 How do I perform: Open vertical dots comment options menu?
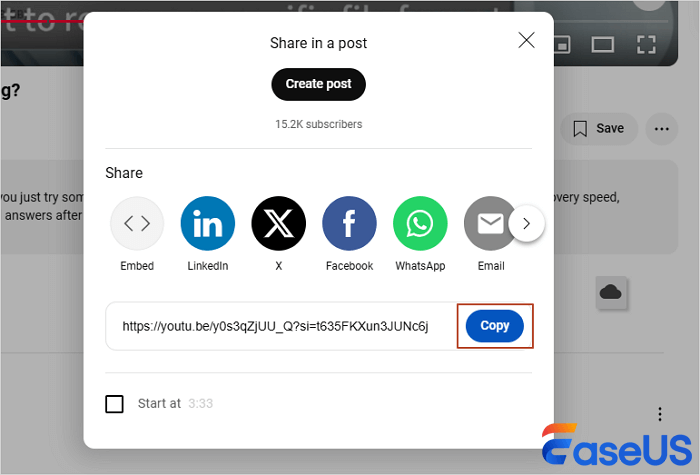tap(660, 414)
